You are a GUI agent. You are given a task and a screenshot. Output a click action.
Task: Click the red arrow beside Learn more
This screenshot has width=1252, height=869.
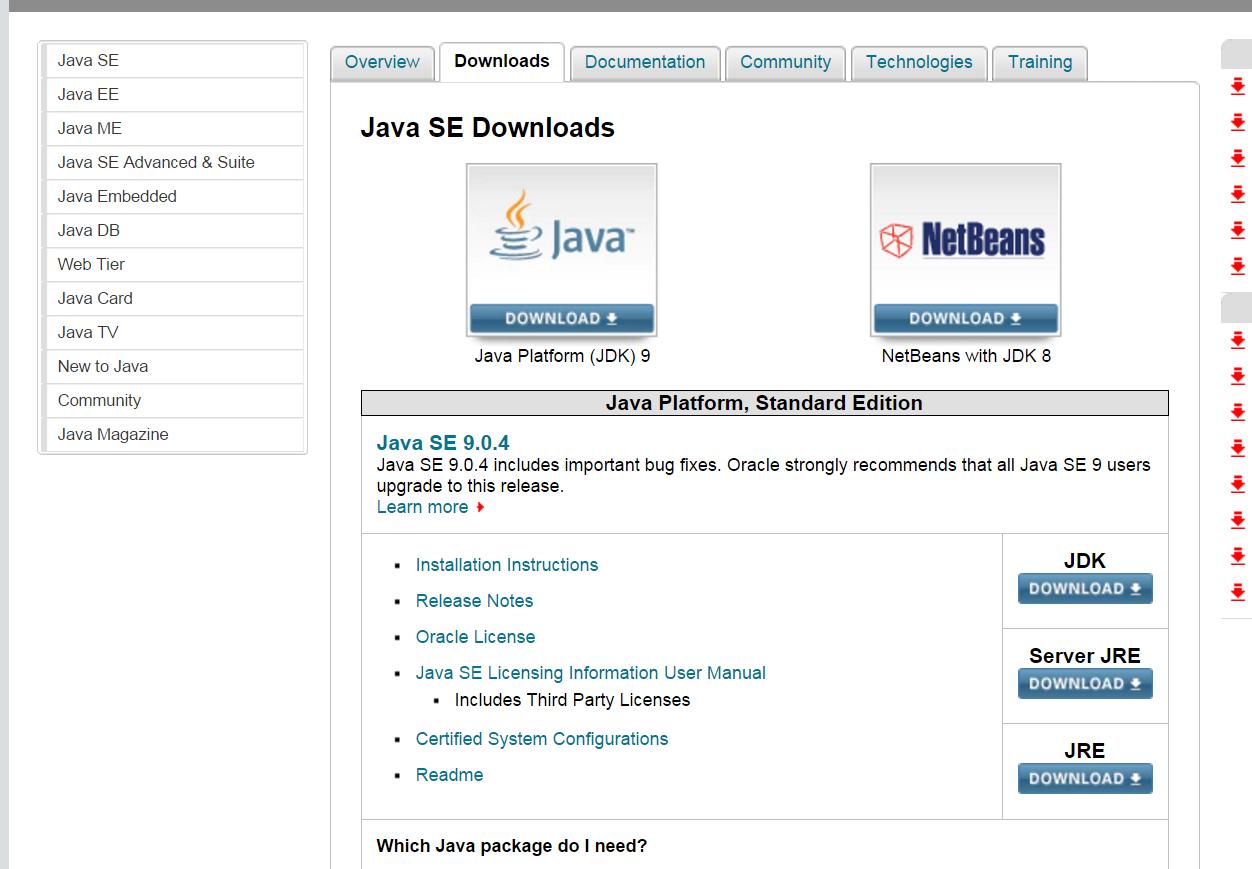pyautogui.click(x=481, y=508)
